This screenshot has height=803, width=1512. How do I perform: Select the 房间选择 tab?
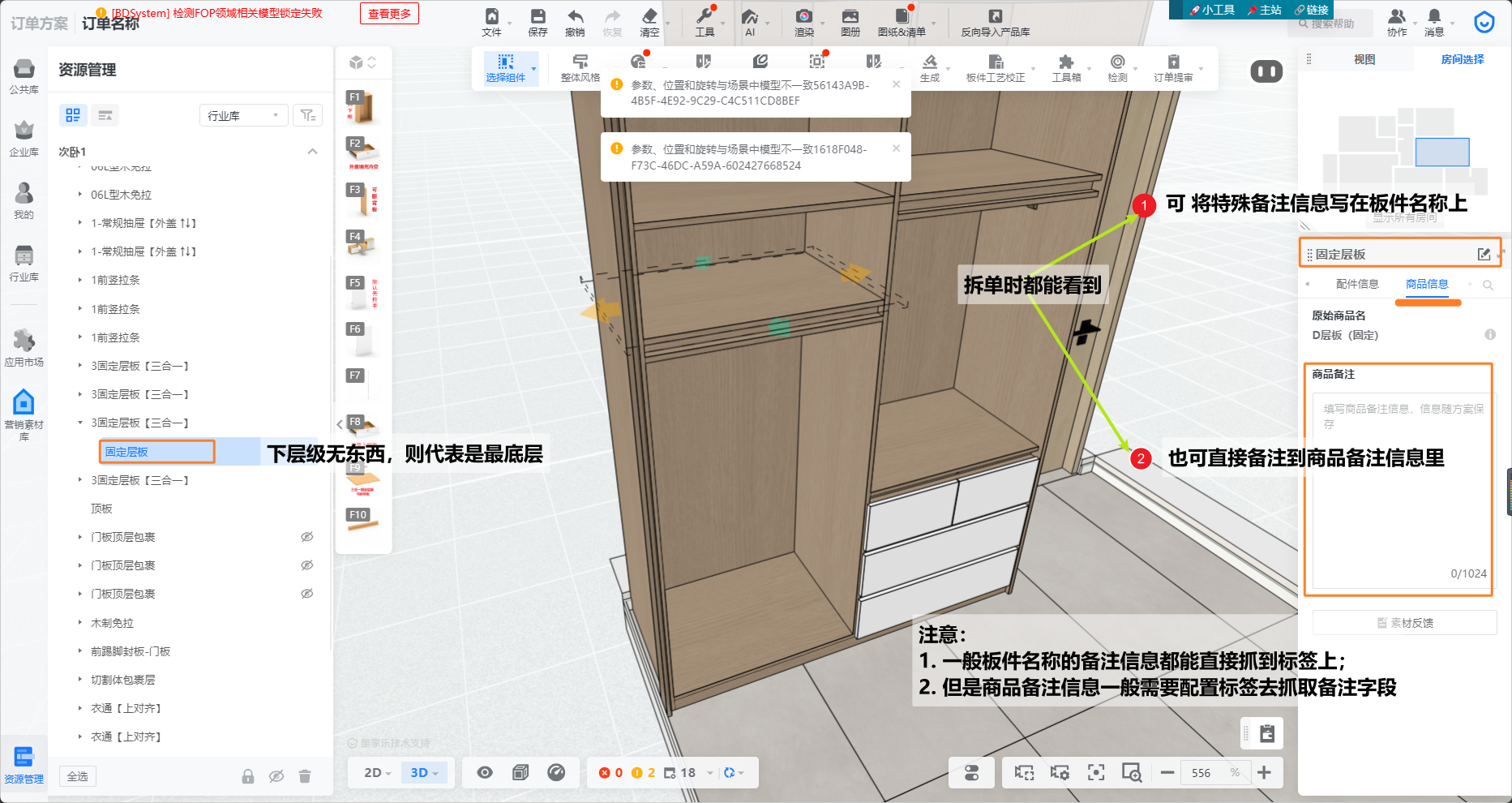[x=1463, y=59]
